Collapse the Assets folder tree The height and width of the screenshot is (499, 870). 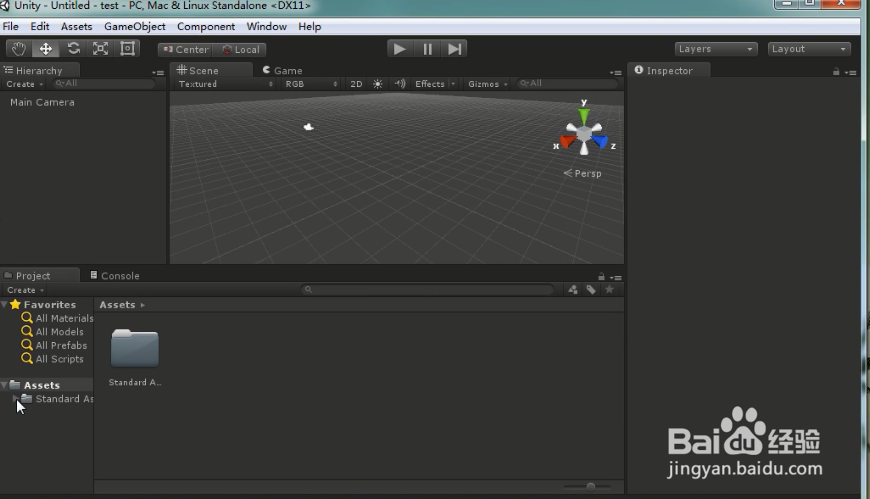click(x=4, y=385)
